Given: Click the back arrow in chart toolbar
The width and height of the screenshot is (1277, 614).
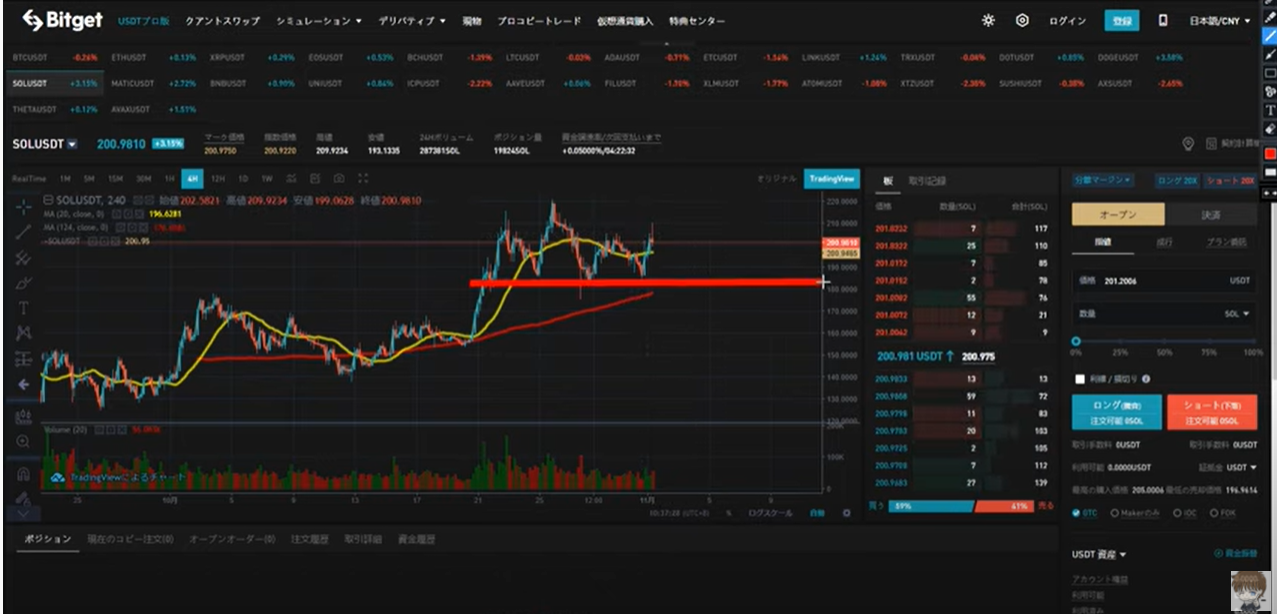Looking at the screenshot, I should (x=24, y=384).
